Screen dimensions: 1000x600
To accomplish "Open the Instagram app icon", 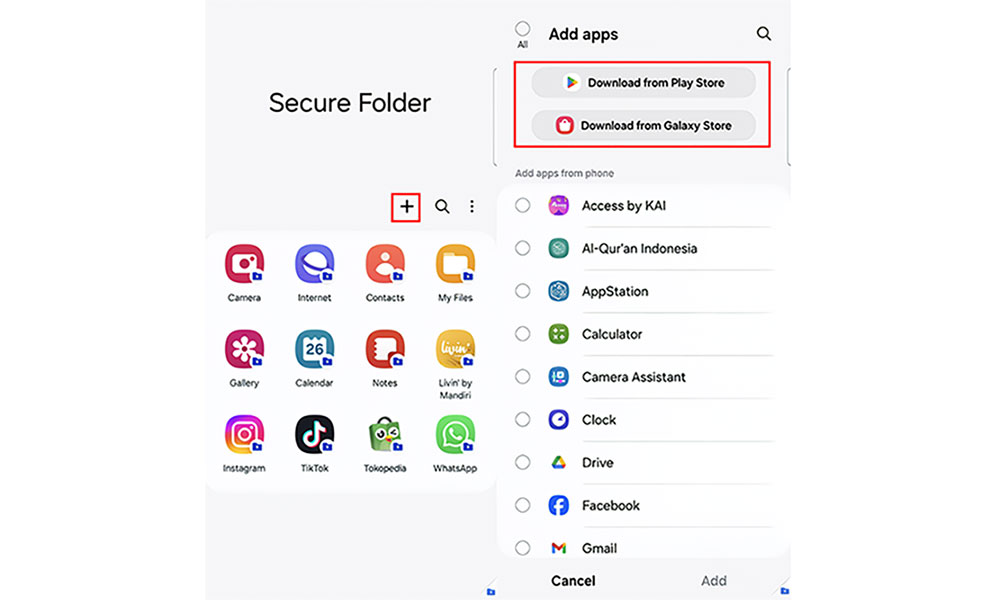I will [x=244, y=434].
